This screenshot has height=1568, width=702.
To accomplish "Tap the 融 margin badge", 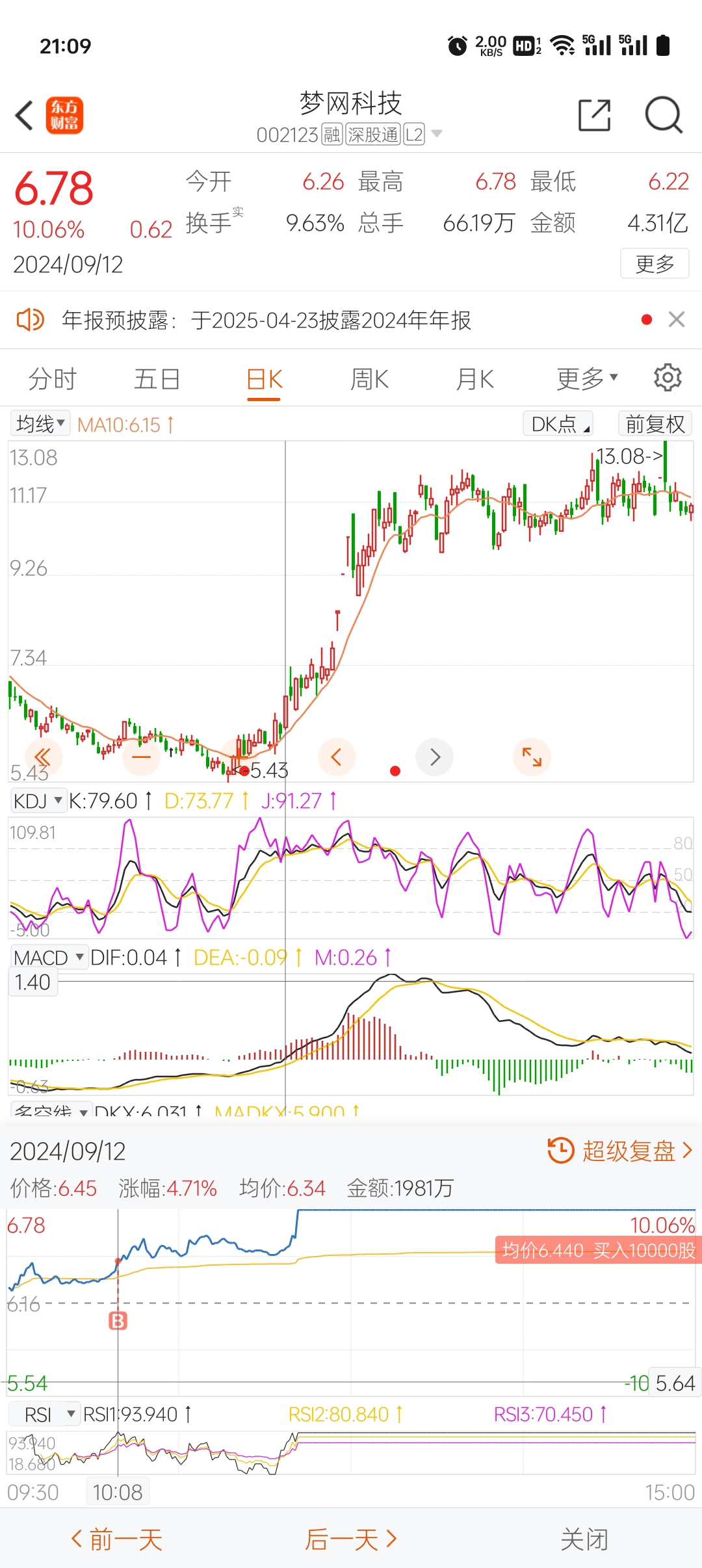I will click(332, 135).
